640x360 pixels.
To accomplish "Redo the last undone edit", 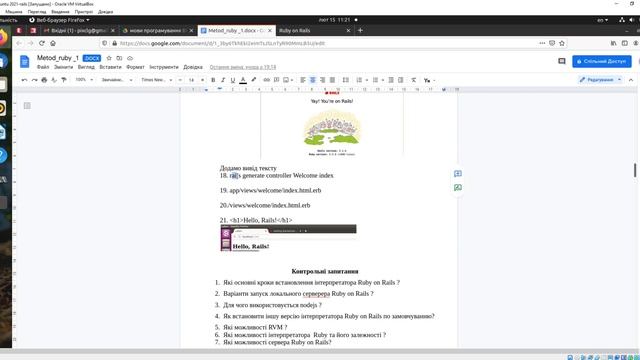I will (x=34, y=80).
